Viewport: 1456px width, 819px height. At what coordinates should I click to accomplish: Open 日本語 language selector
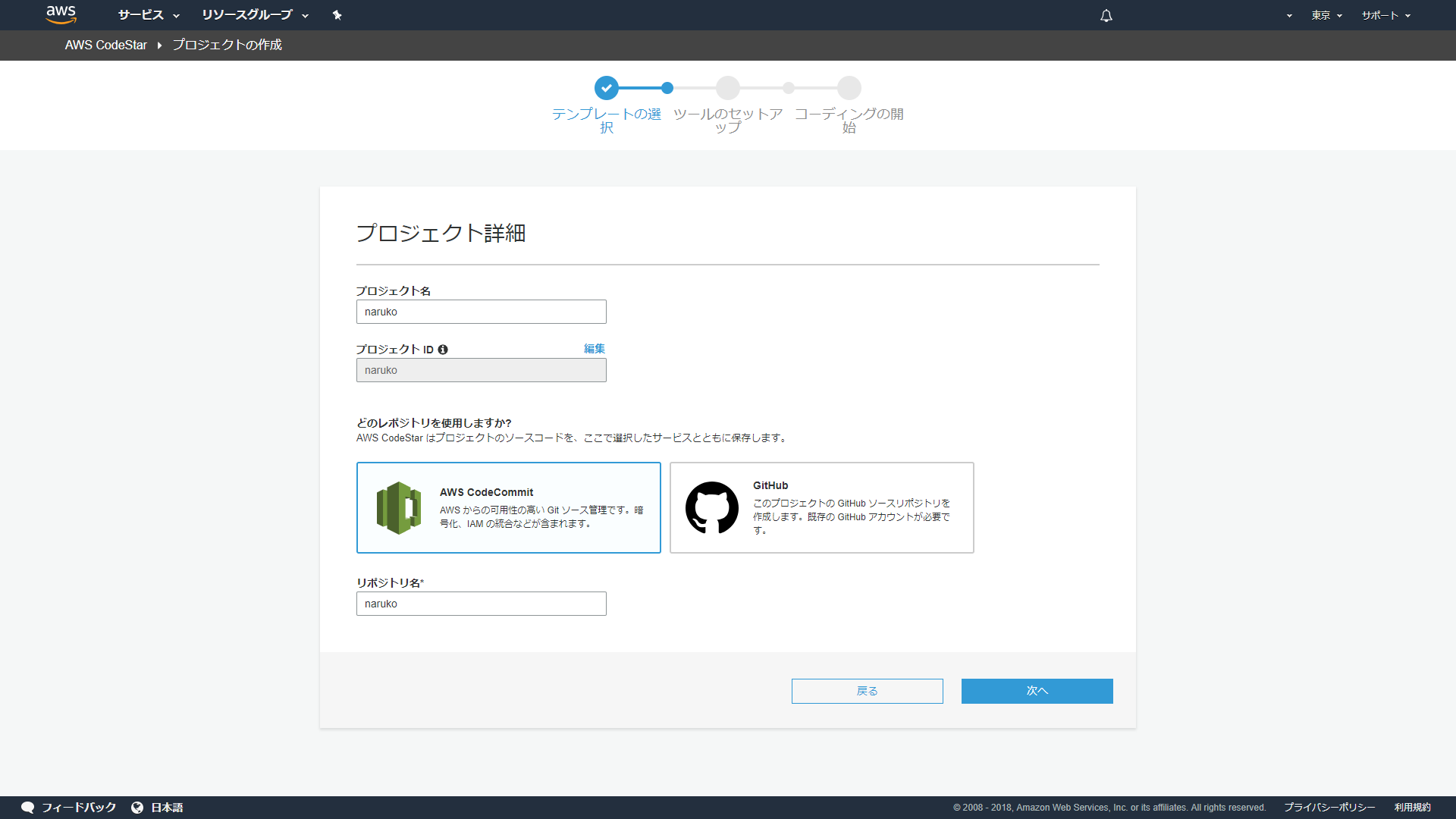167,808
